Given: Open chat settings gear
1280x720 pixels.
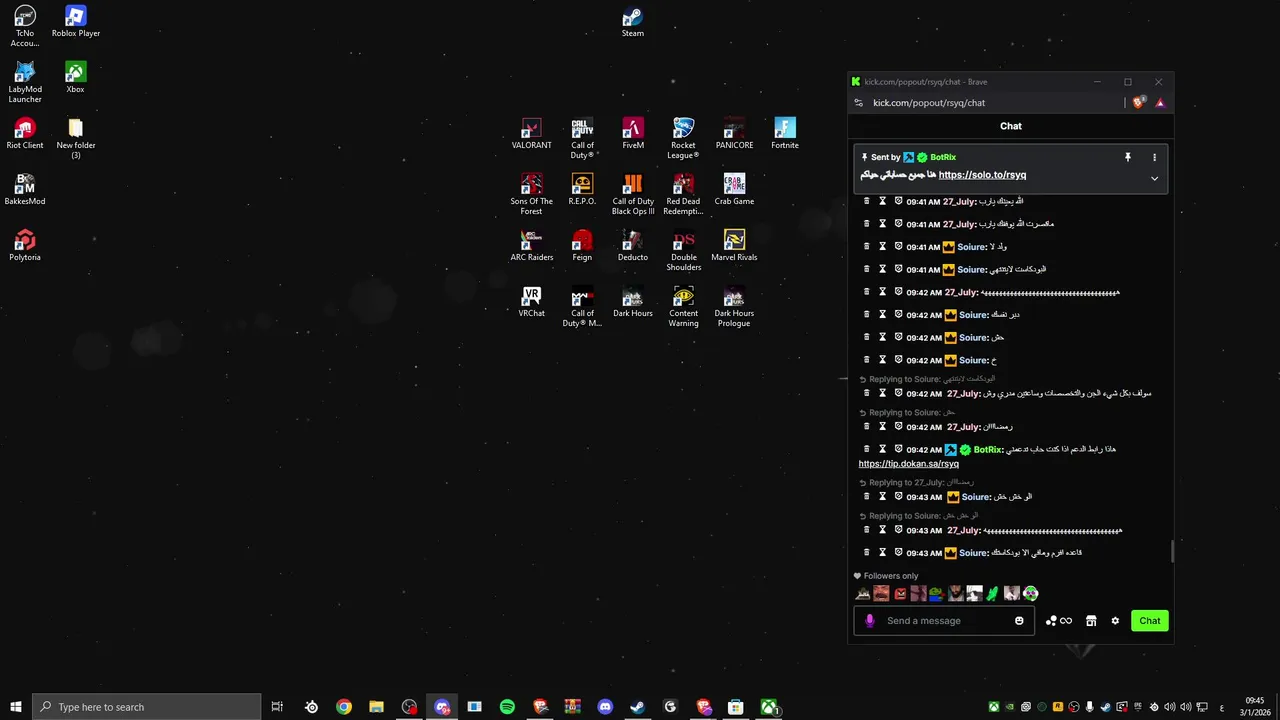Looking at the screenshot, I should (x=1115, y=621).
